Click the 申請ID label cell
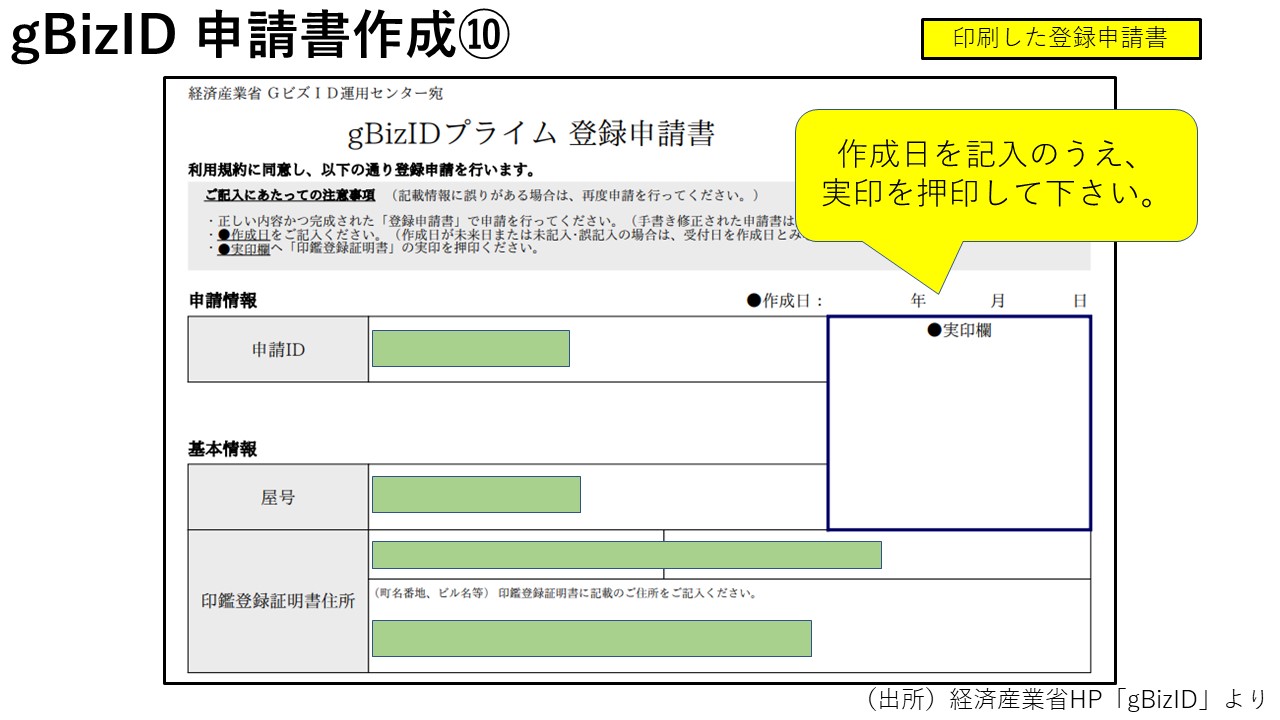This screenshot has height=720, width=1280. coord(278,350)
